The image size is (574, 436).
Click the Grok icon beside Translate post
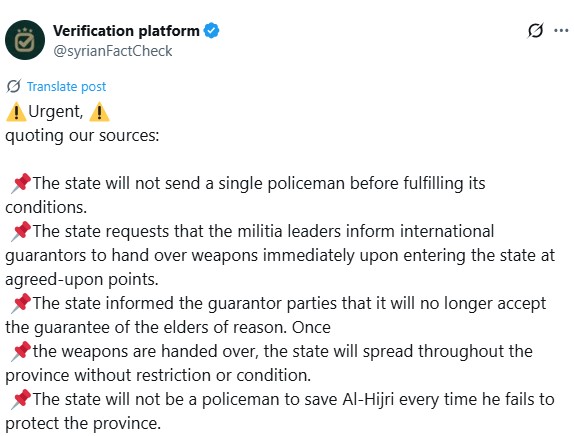click(x=14, y=86)
